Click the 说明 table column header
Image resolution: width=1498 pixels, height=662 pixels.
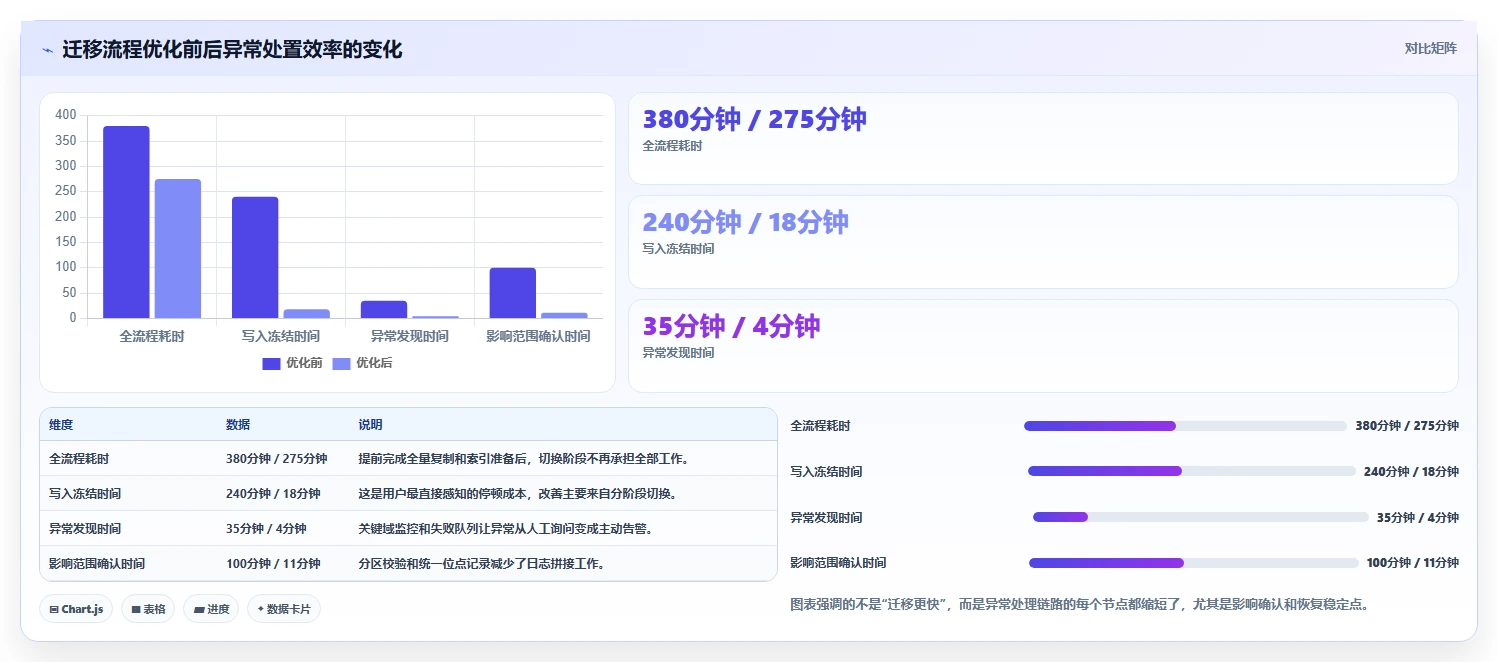click(x=370, y=425)
